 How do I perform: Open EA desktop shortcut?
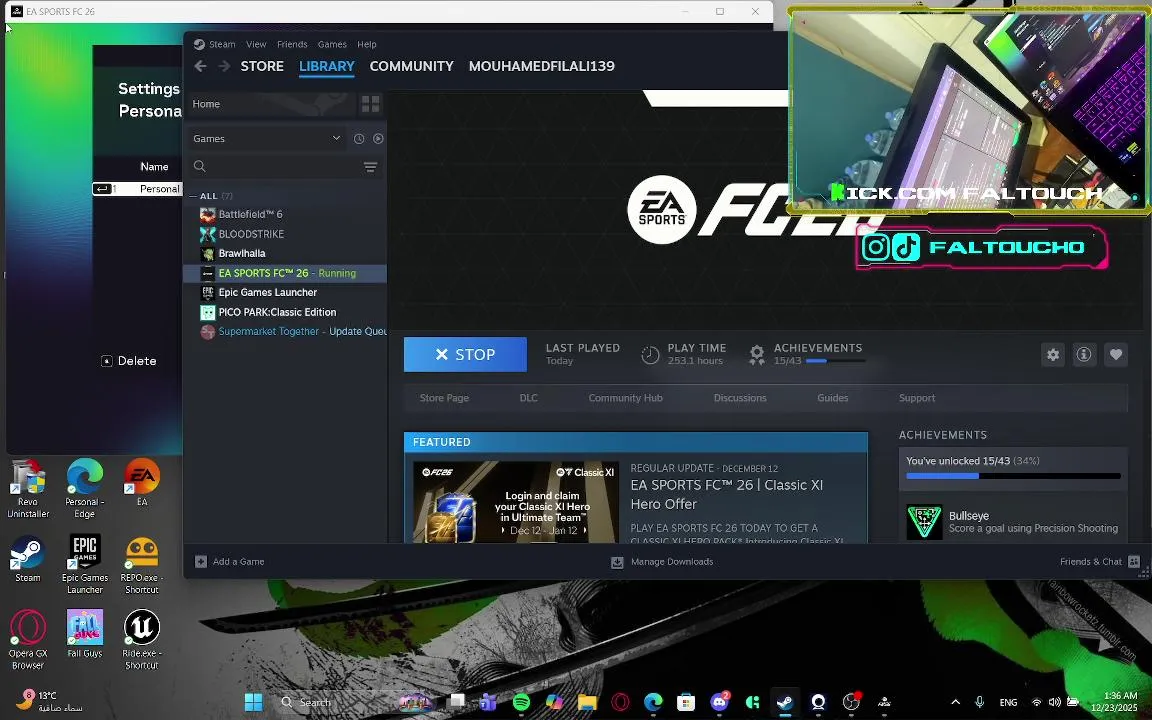click(x=142, y=483)
